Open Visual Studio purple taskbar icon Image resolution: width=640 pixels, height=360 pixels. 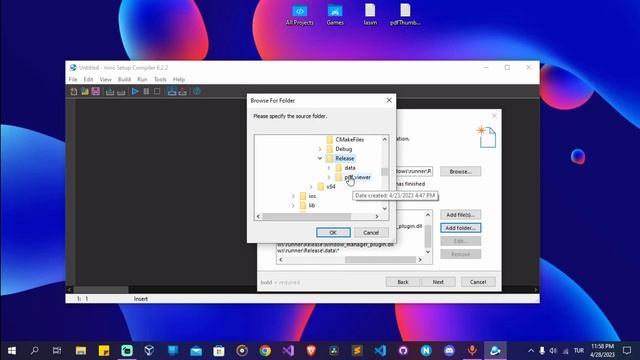pos(288,351)
